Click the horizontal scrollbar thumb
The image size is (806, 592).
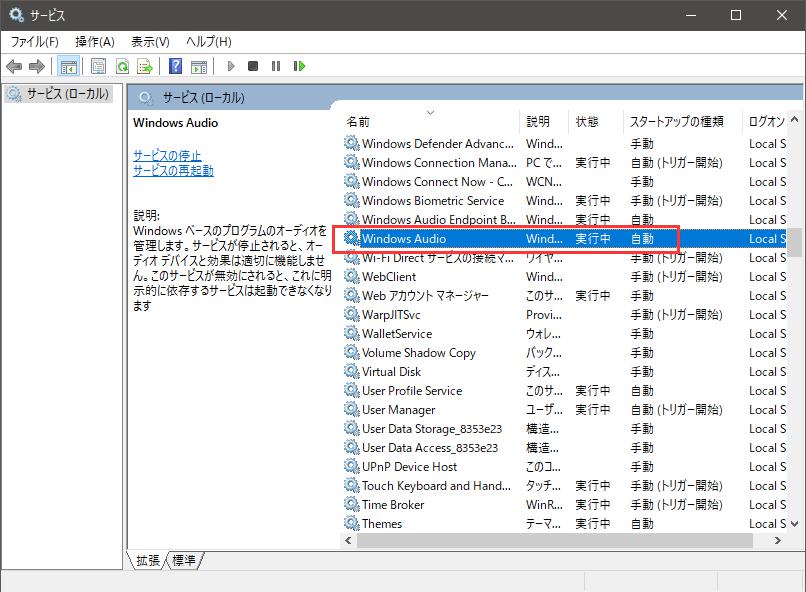tap(555, 540)
